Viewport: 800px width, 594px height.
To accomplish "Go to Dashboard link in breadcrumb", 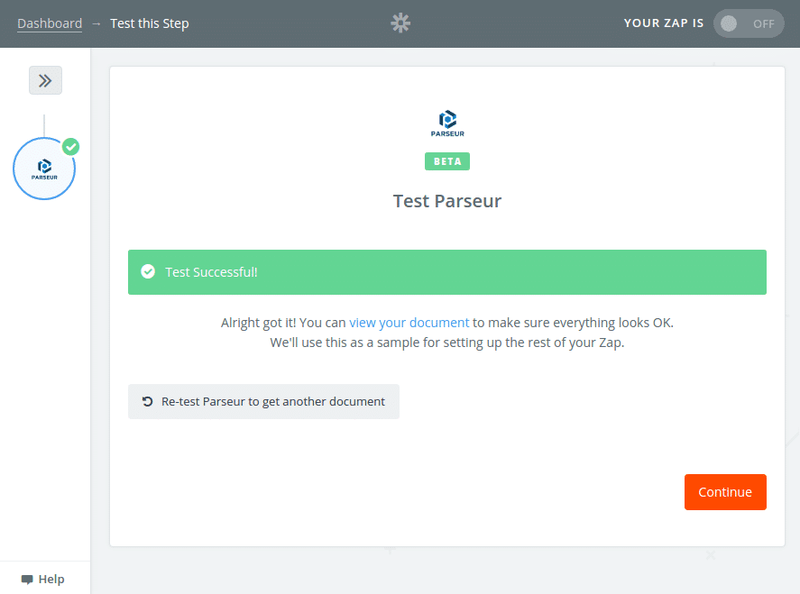I will coord(49,23).
